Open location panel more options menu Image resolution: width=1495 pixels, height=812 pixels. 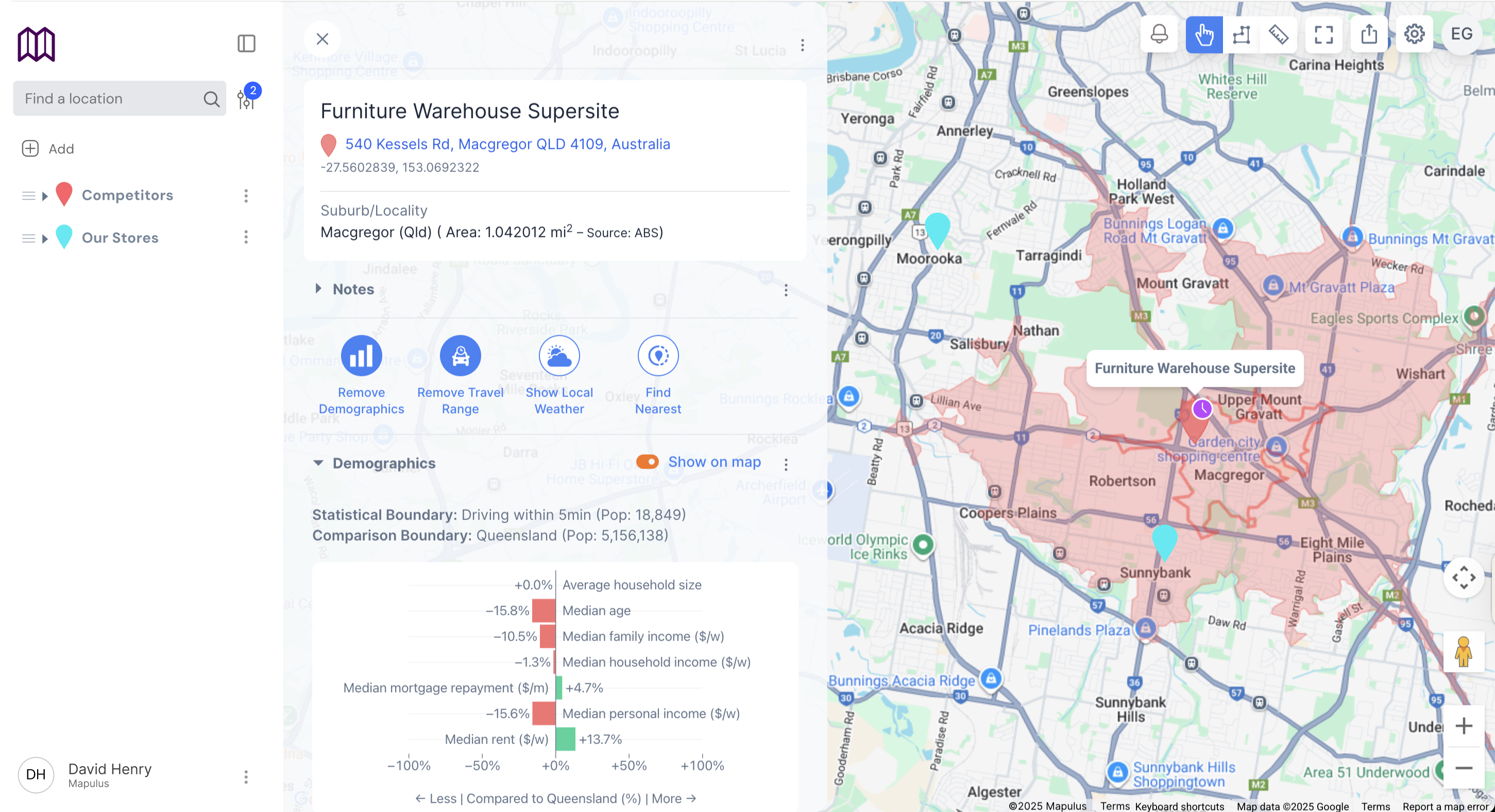pos(802,45)
